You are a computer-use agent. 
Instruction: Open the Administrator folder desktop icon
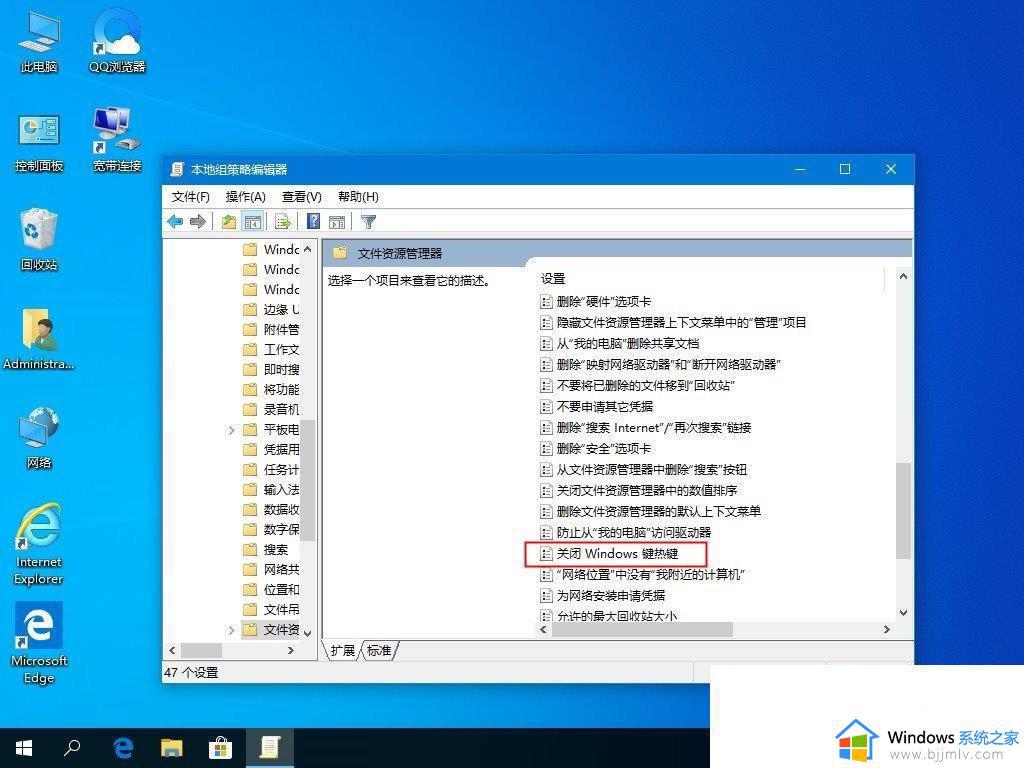[39, 340]
